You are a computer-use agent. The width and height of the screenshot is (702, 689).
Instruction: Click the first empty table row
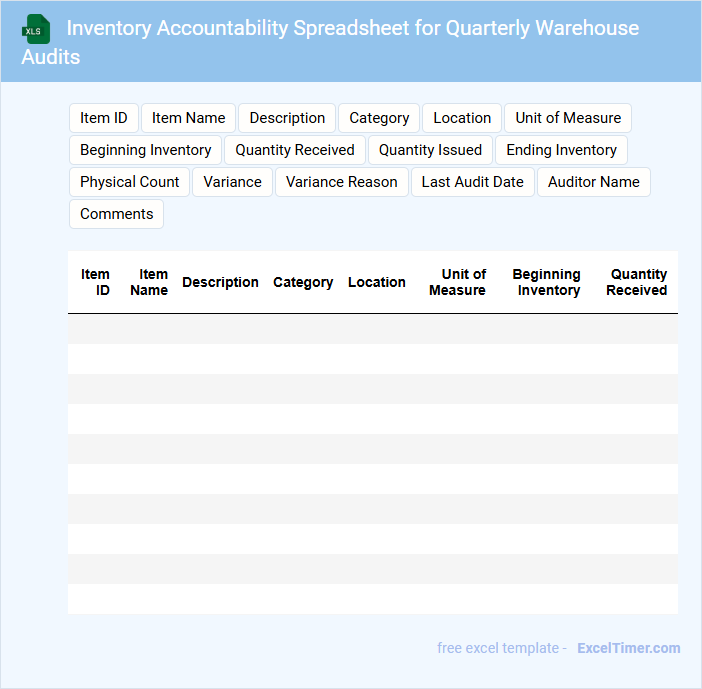[x=372, y=329]
